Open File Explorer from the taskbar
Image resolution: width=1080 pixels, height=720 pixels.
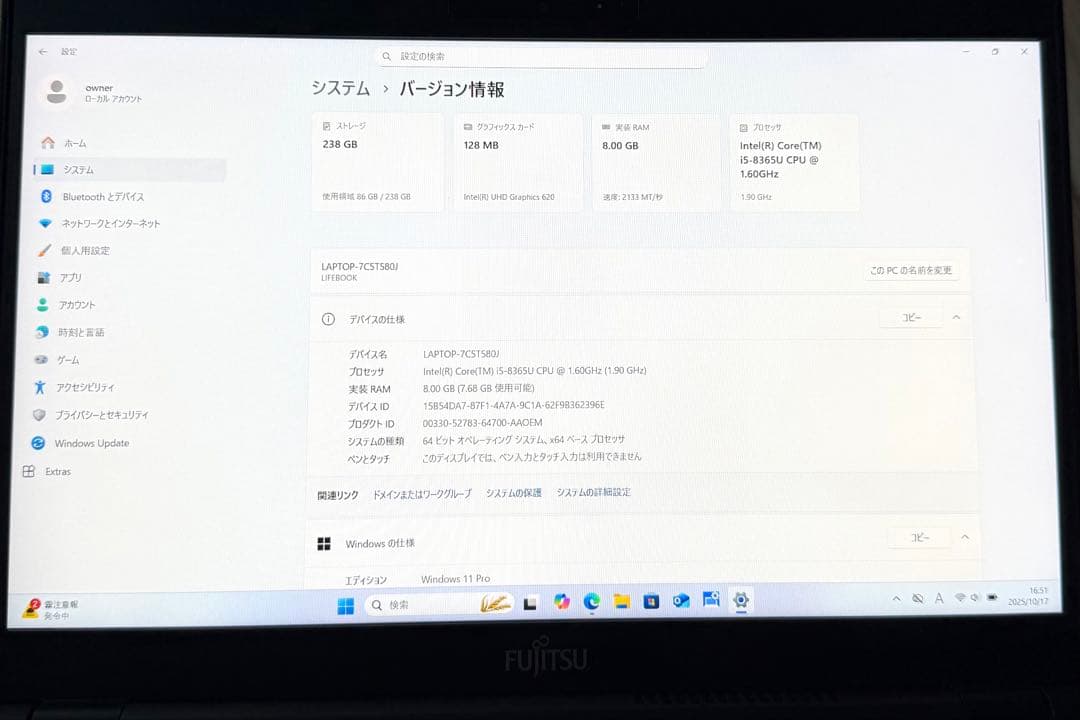tap(622, 601)
